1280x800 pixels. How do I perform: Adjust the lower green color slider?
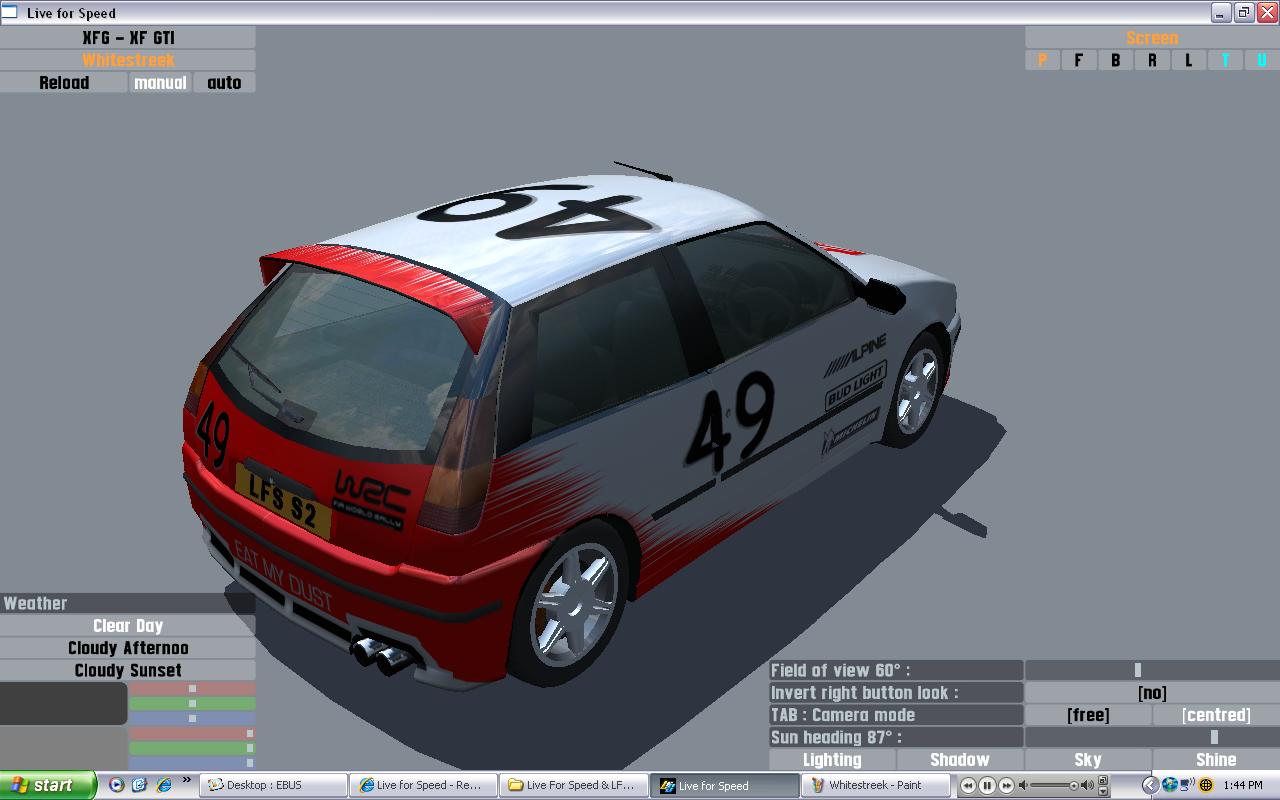pyautogui.click(x=192, y=748)
